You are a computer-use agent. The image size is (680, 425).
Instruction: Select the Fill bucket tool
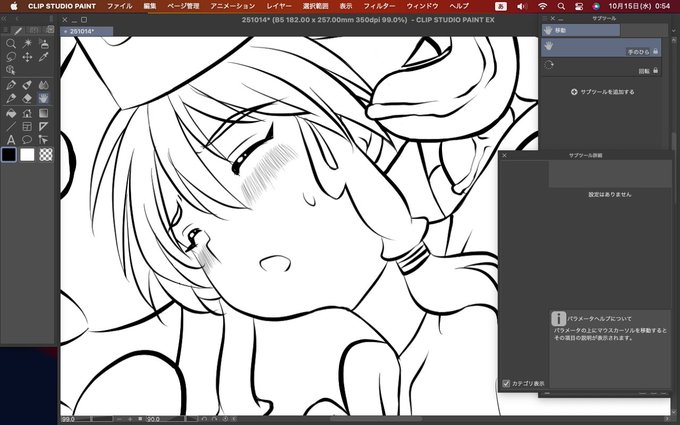coord(11,113)
